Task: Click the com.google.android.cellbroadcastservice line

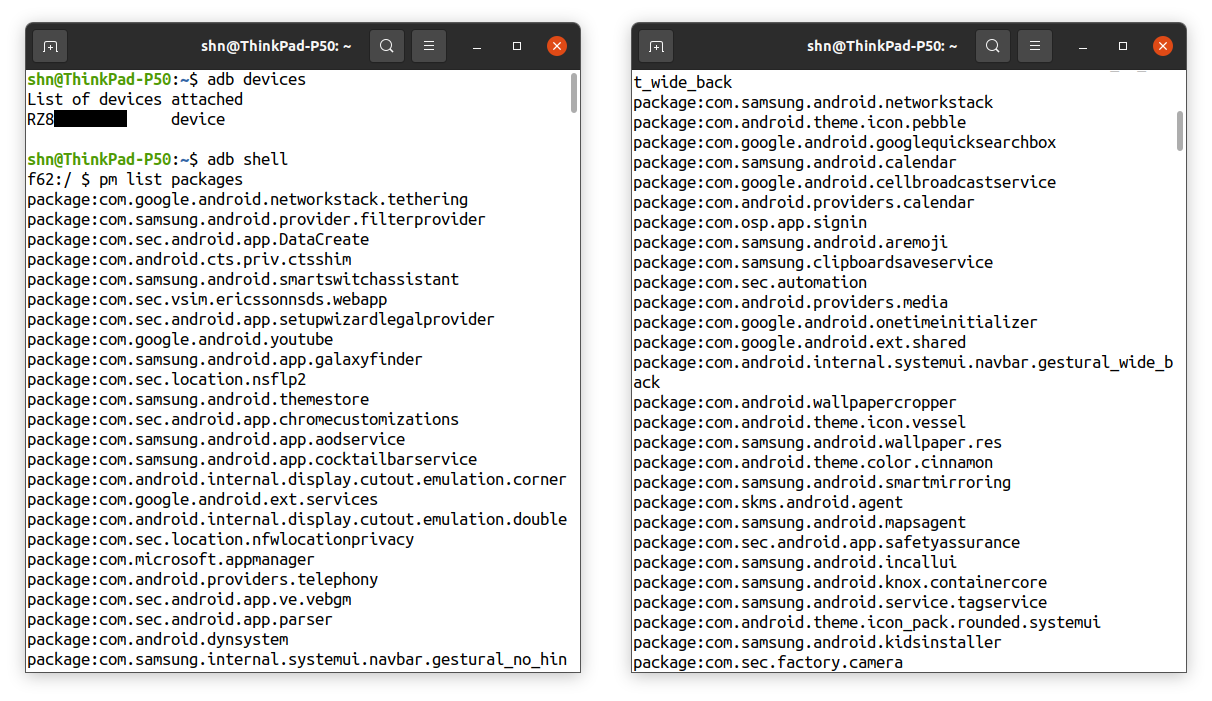Action: (x=845, y=182)
